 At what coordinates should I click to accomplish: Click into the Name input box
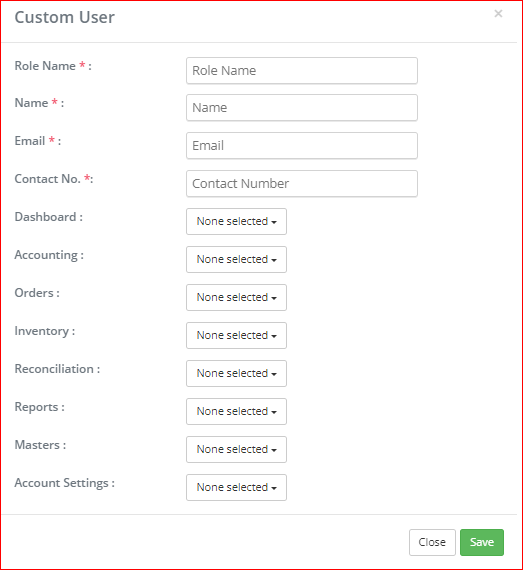(302, 108)
